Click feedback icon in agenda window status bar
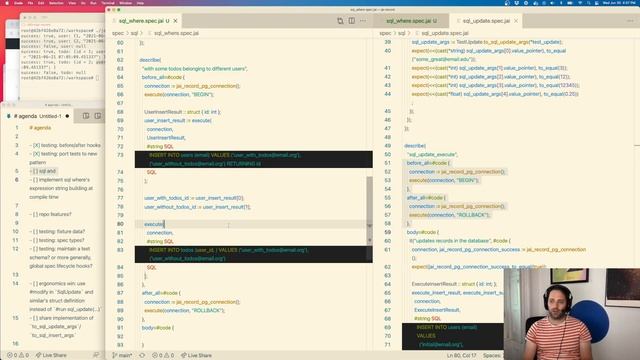Screen dimensions: 640x360 click(96, 355)
